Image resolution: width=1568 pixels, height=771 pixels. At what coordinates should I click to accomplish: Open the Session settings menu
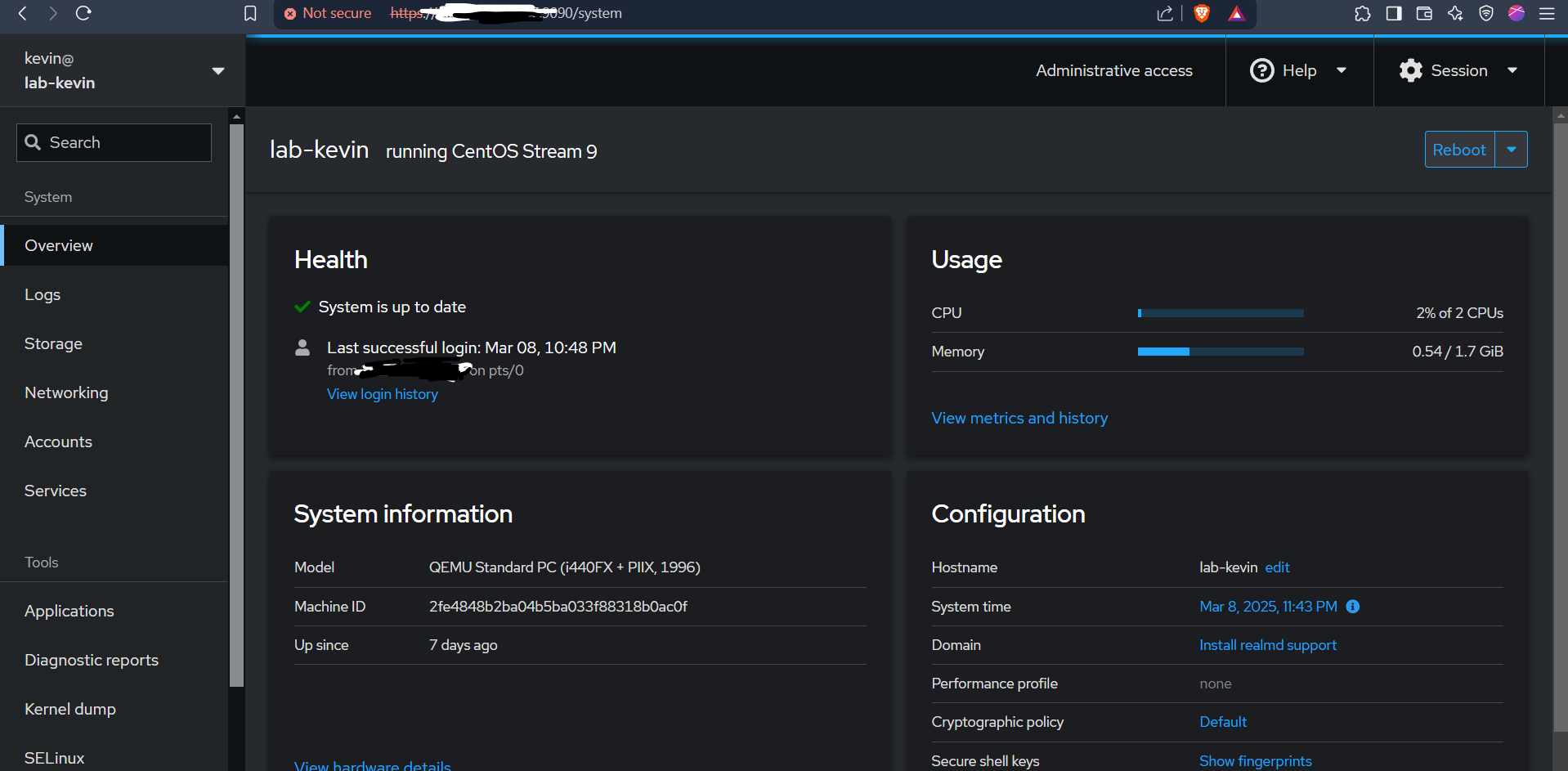tap(1458, 71)
